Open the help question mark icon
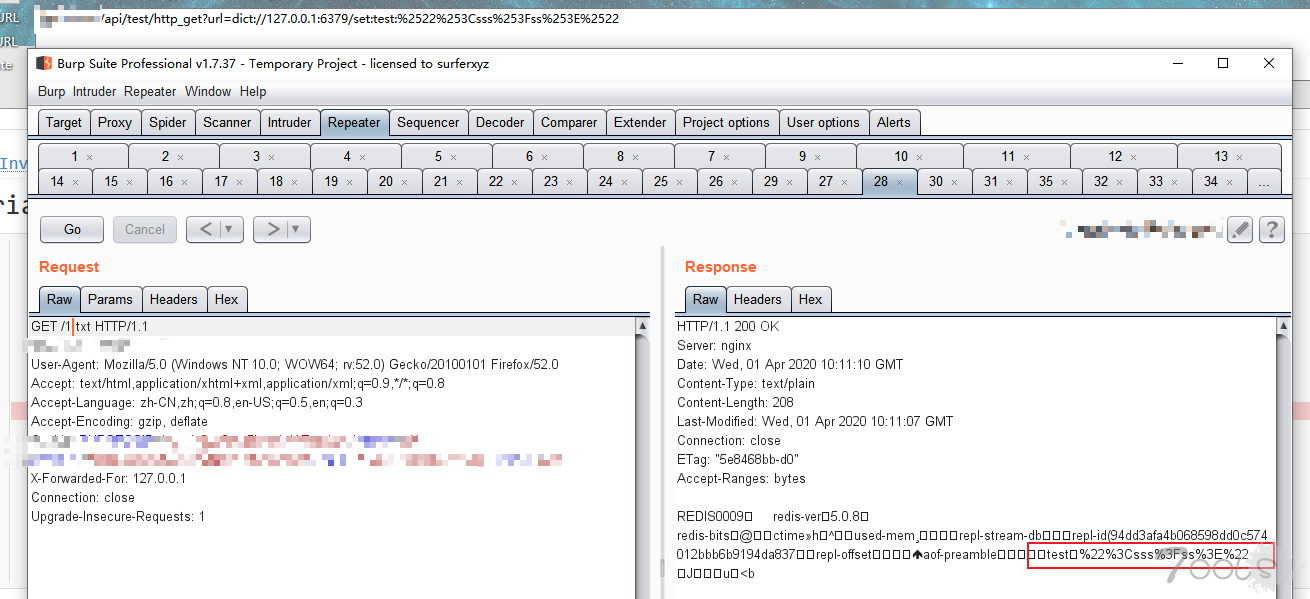The image size is (1310, 599). 1271,229
